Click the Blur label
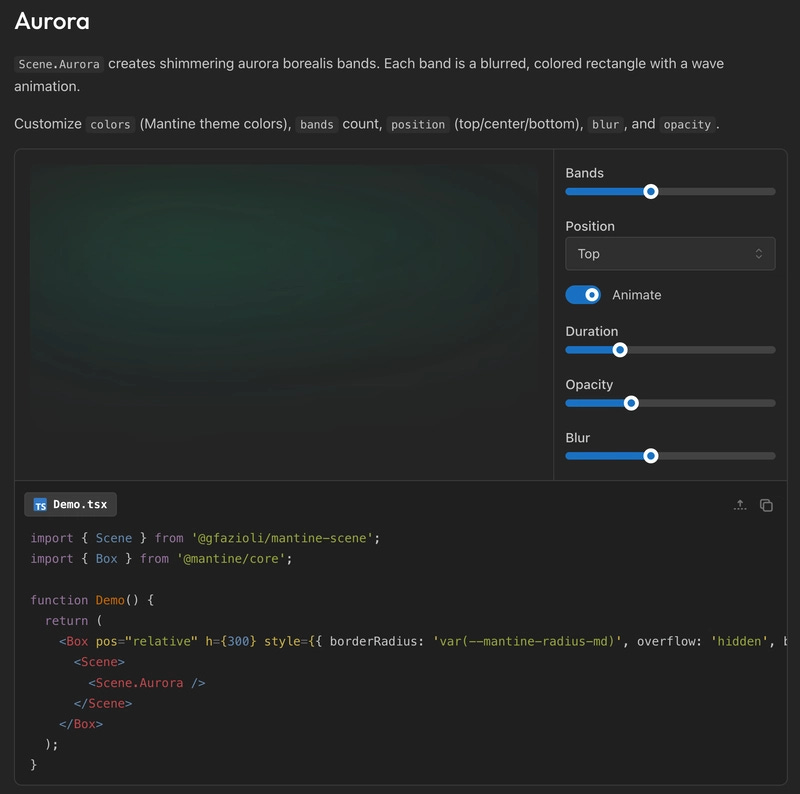Screen dimensions: 800x794 tap(578, 438)
